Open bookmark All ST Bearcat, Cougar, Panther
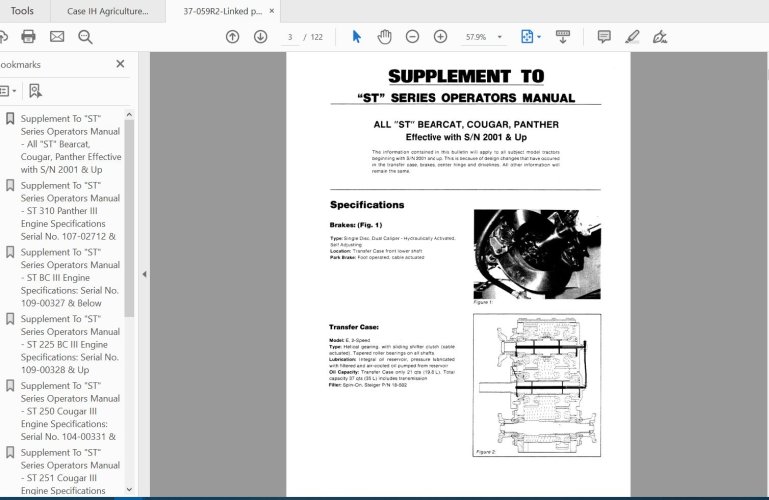 [71, 144]
